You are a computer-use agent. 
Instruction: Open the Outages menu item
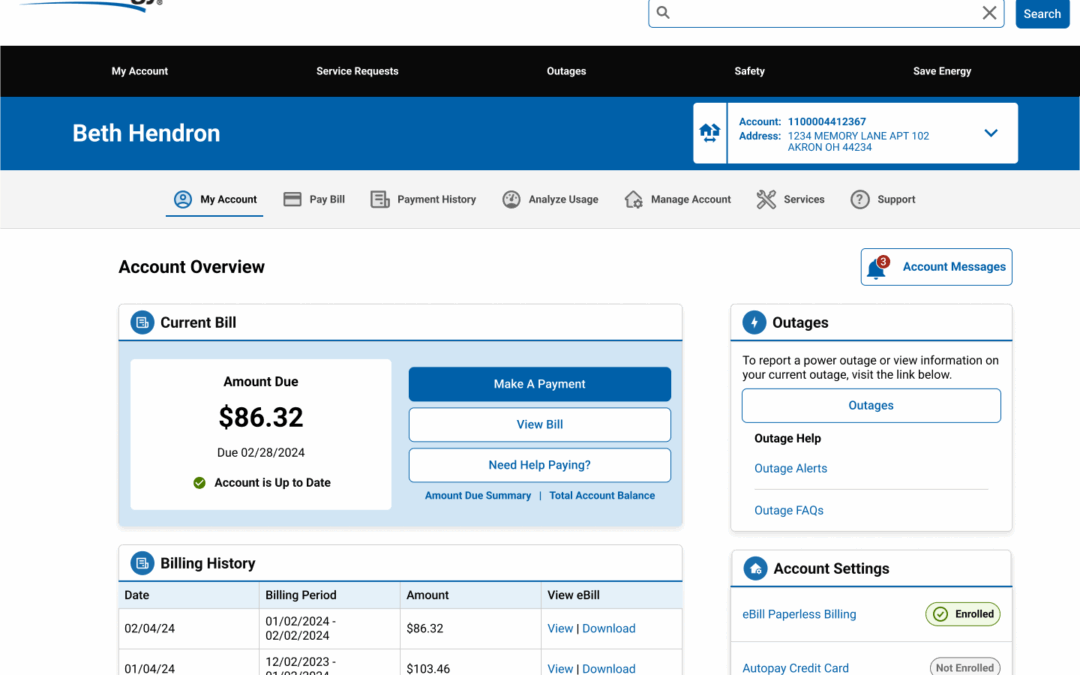point(566,71)
